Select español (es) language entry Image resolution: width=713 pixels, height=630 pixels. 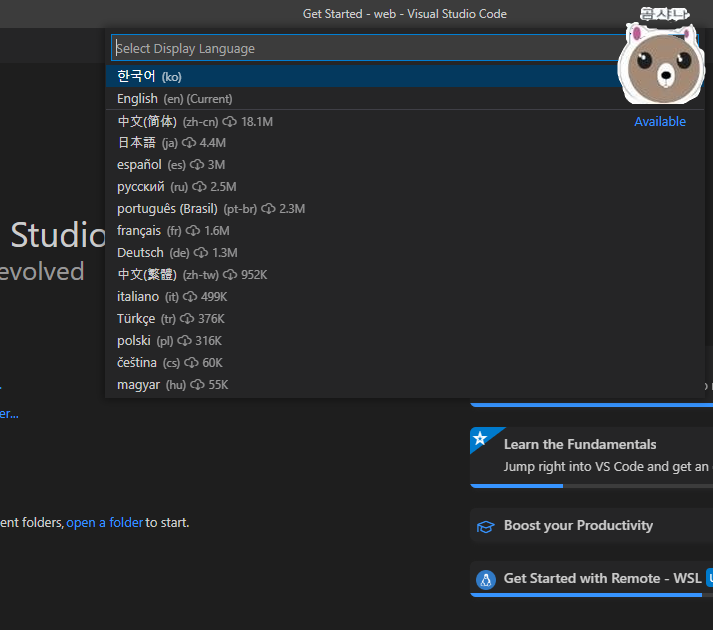point(405,165)
